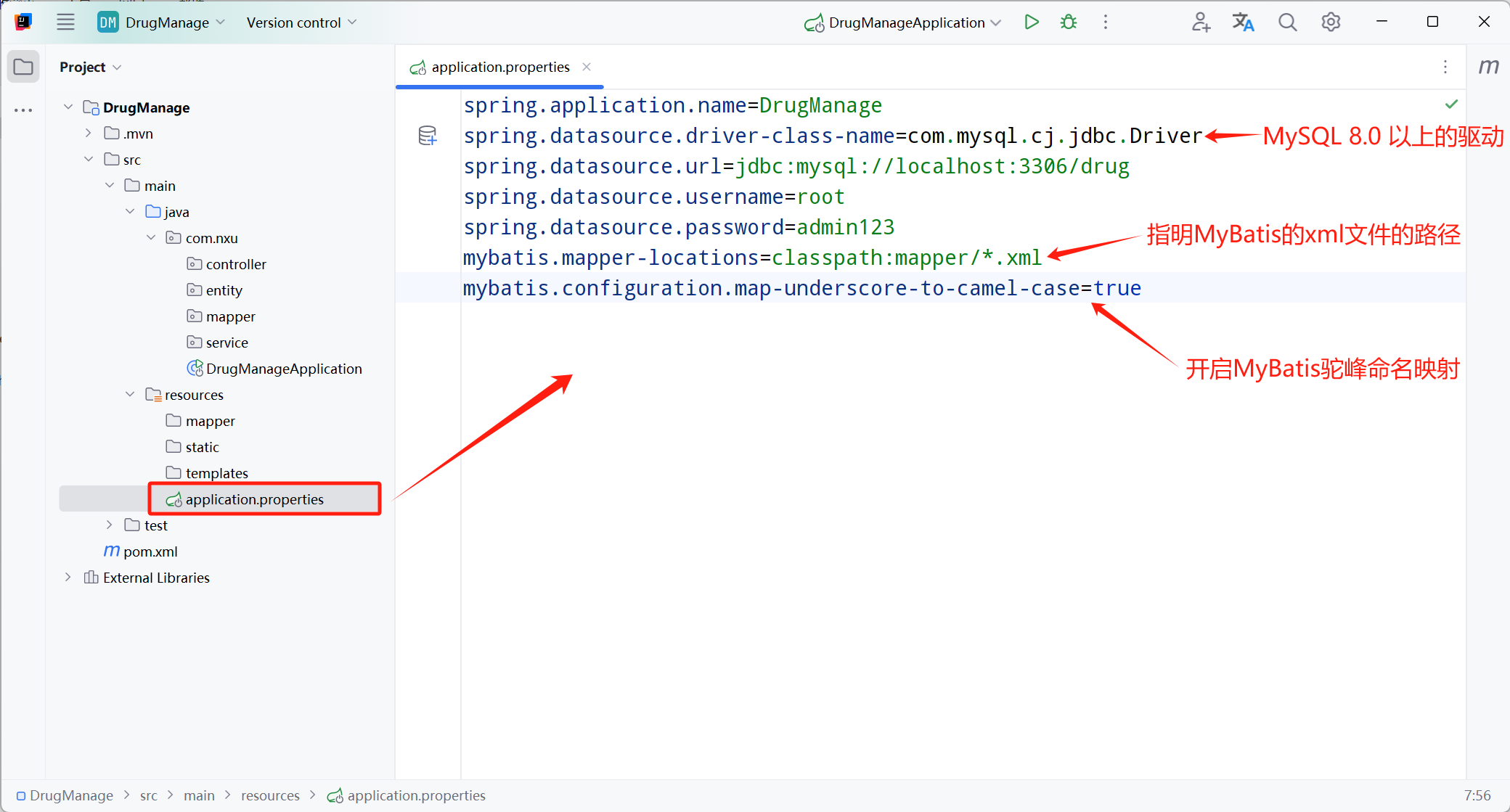Open the Maven tool window icon
1510x812 pixels.
tap(1488, 67)
